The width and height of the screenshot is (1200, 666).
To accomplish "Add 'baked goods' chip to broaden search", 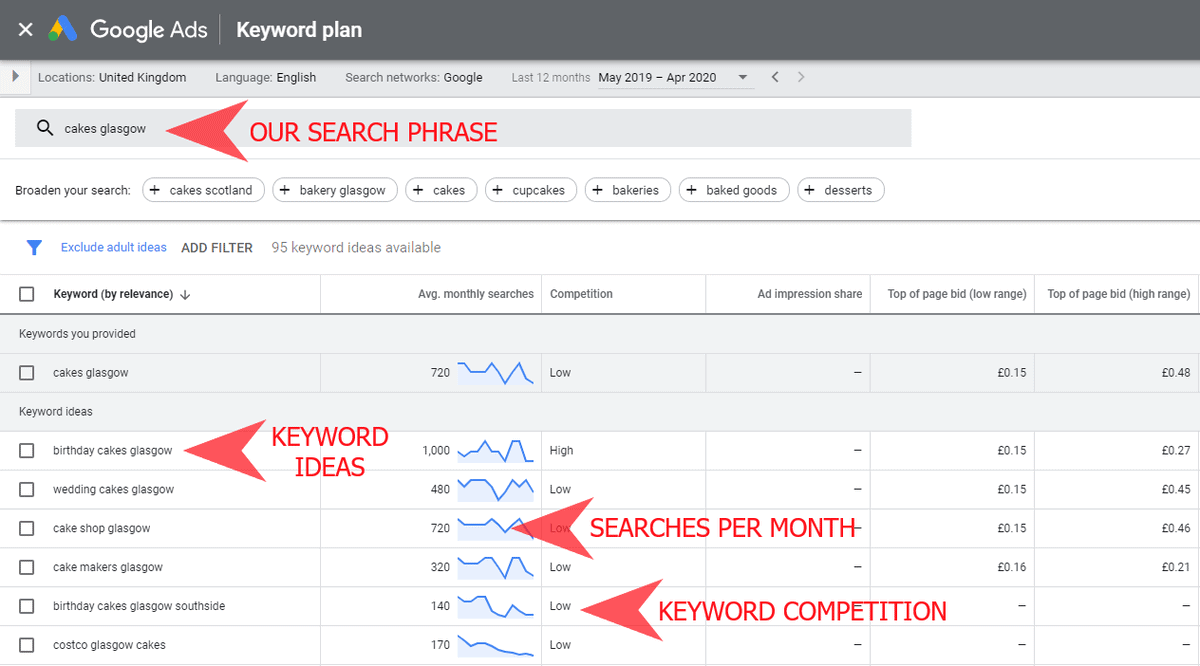I will (x=734, y=190).
